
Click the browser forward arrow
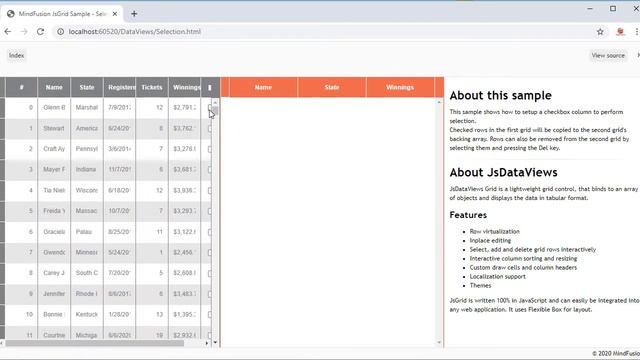tap(24, 31)
